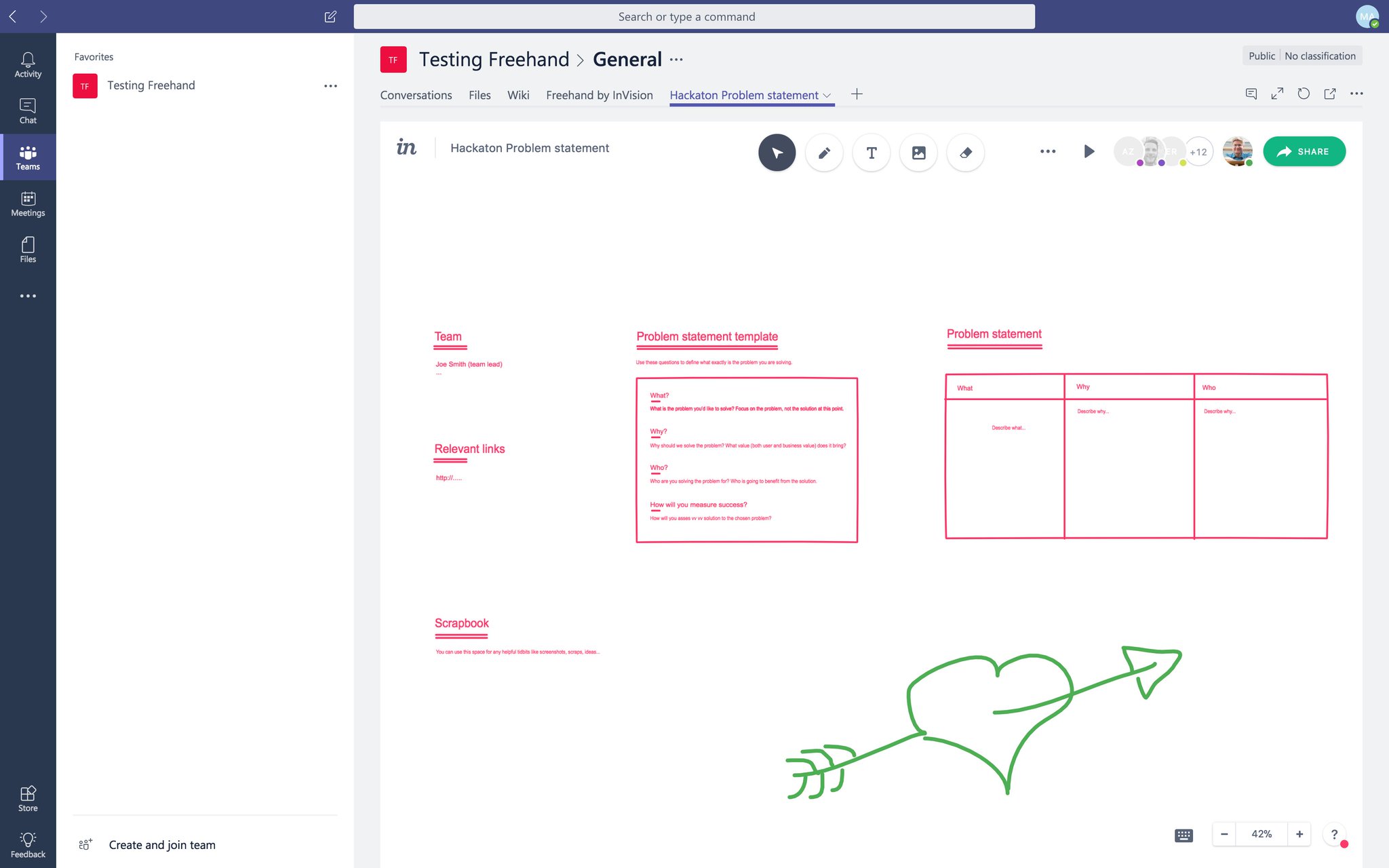Expand Hackaton Problem statement tab dropdown
Viewport: 1389px width, 868px height.
click(827, 96)
